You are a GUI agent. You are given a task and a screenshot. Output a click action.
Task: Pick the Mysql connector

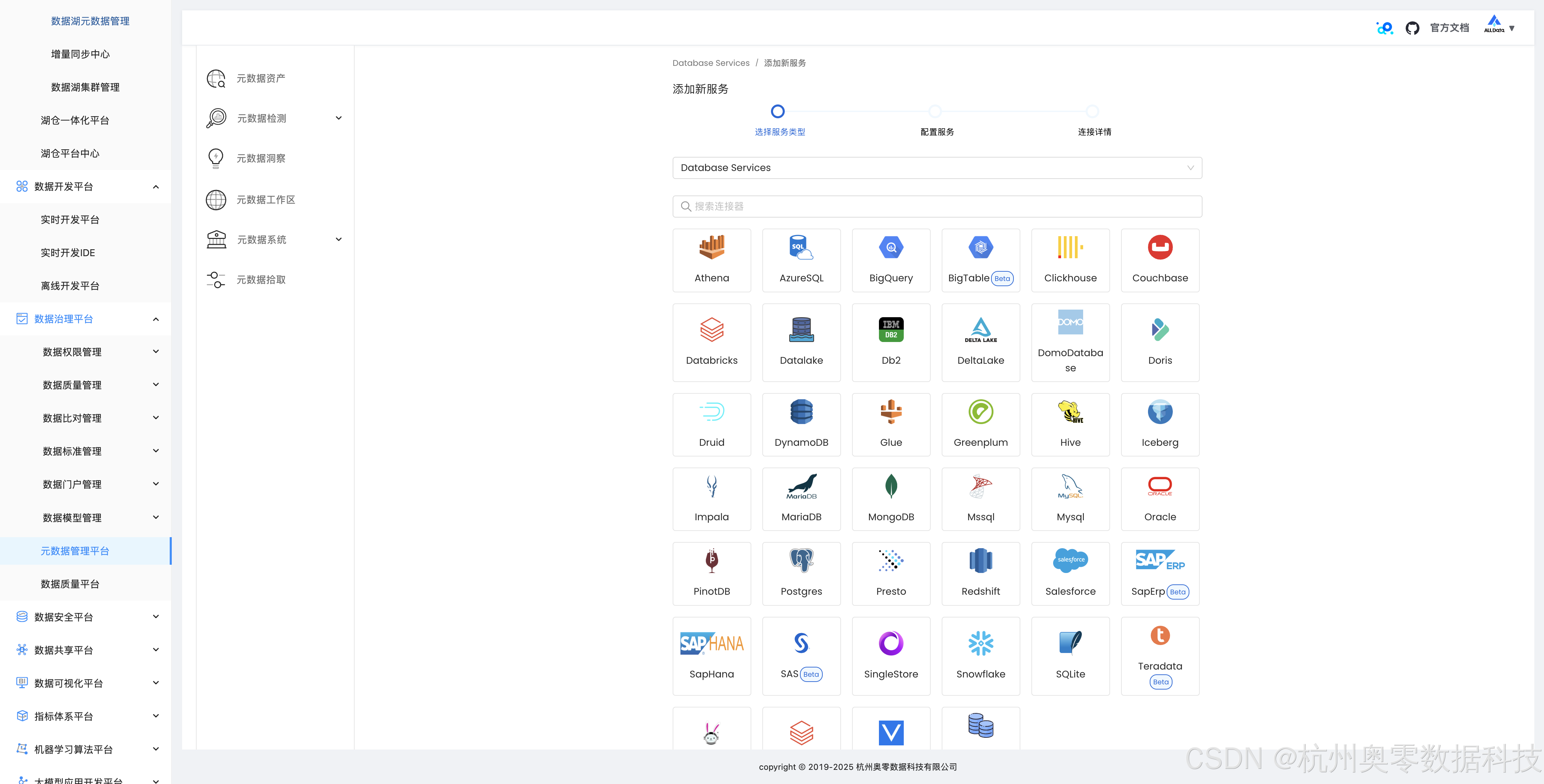pos(1070,500)
